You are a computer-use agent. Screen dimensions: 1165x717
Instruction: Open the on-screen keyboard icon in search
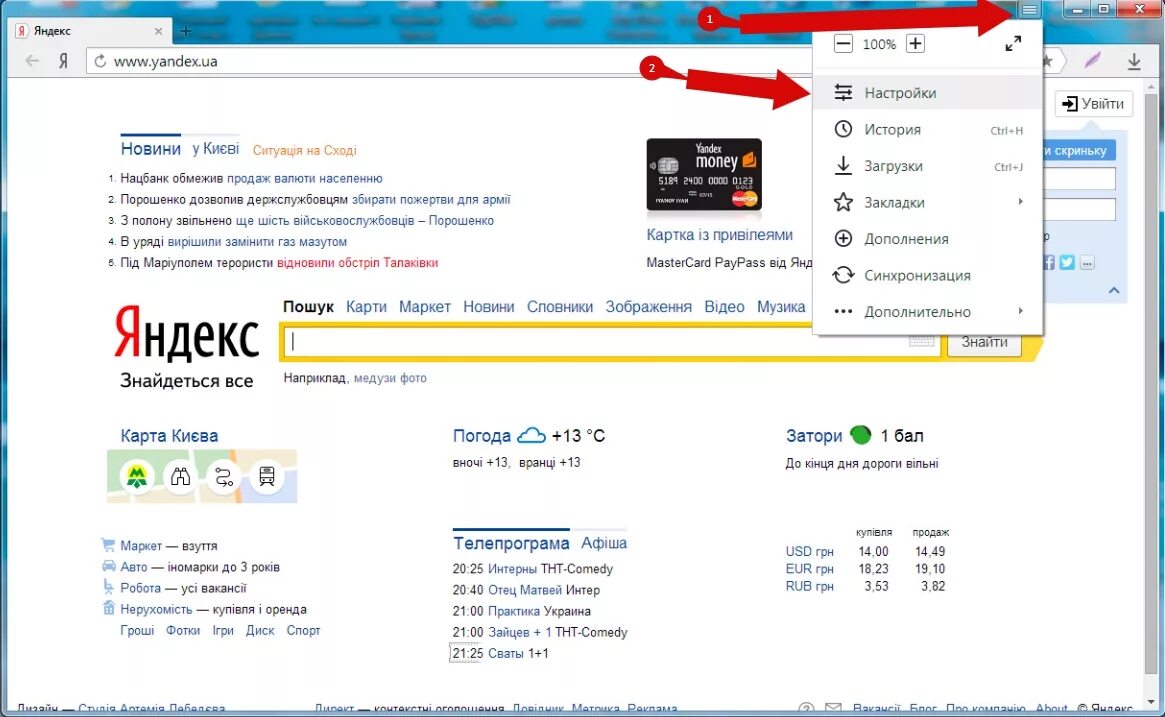click(x=921, y=341)
